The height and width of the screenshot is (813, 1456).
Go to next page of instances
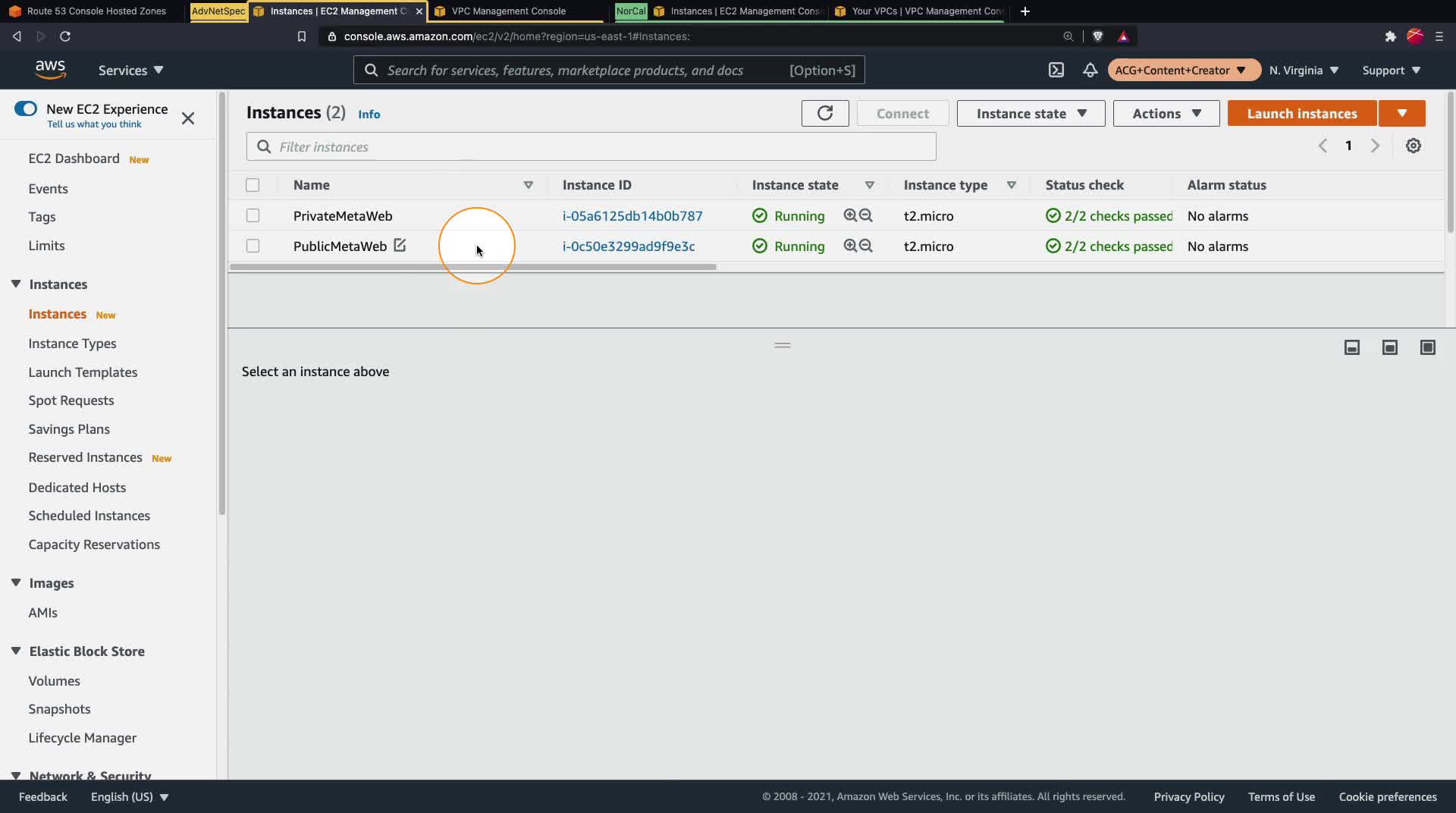(x=1375, y=146)
